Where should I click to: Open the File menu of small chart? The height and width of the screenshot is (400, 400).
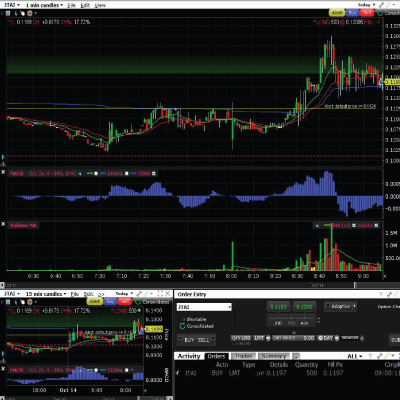point(75,294)
